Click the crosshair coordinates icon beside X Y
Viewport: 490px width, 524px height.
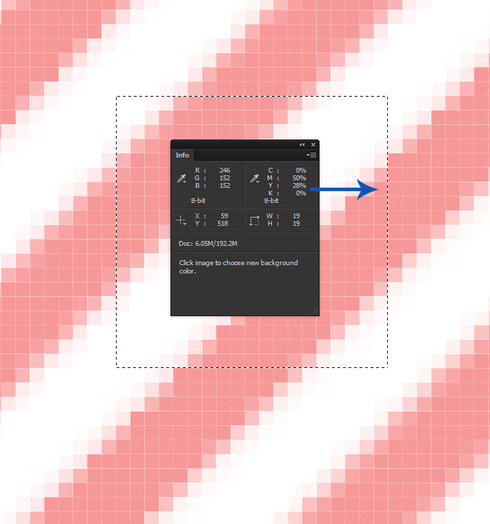point(181,220)
